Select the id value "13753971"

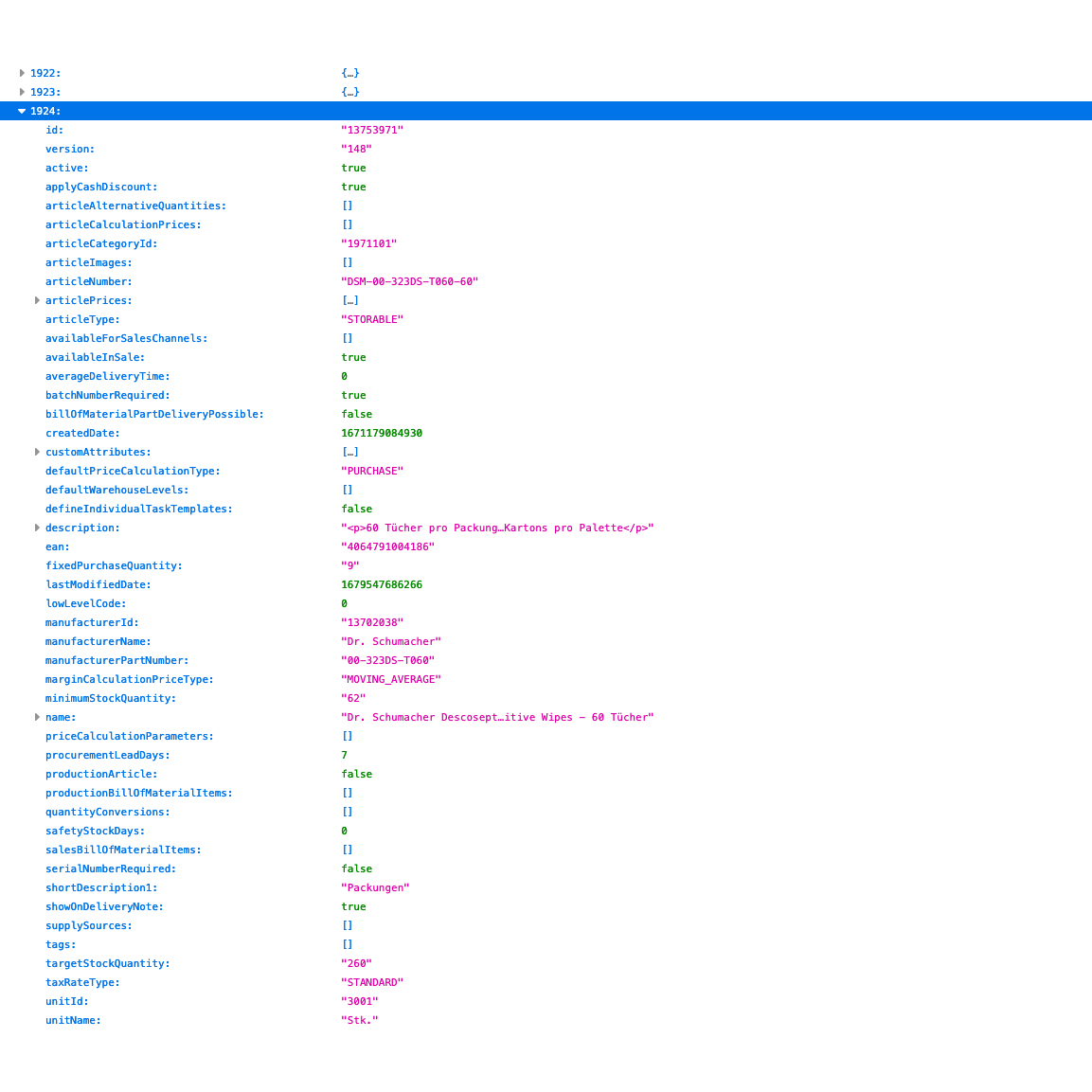(x=371, y=130)
